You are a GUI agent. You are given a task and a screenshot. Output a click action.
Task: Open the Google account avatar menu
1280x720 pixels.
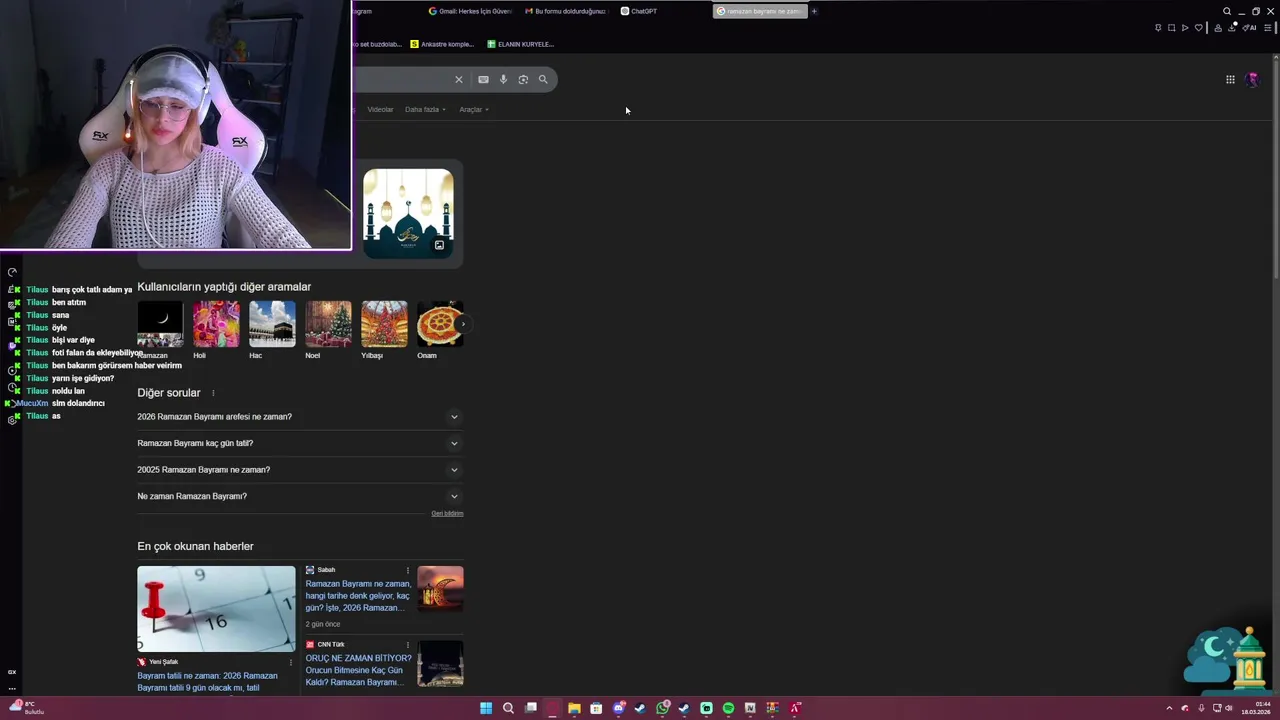pyautogui.click(x=1252, y=79)
